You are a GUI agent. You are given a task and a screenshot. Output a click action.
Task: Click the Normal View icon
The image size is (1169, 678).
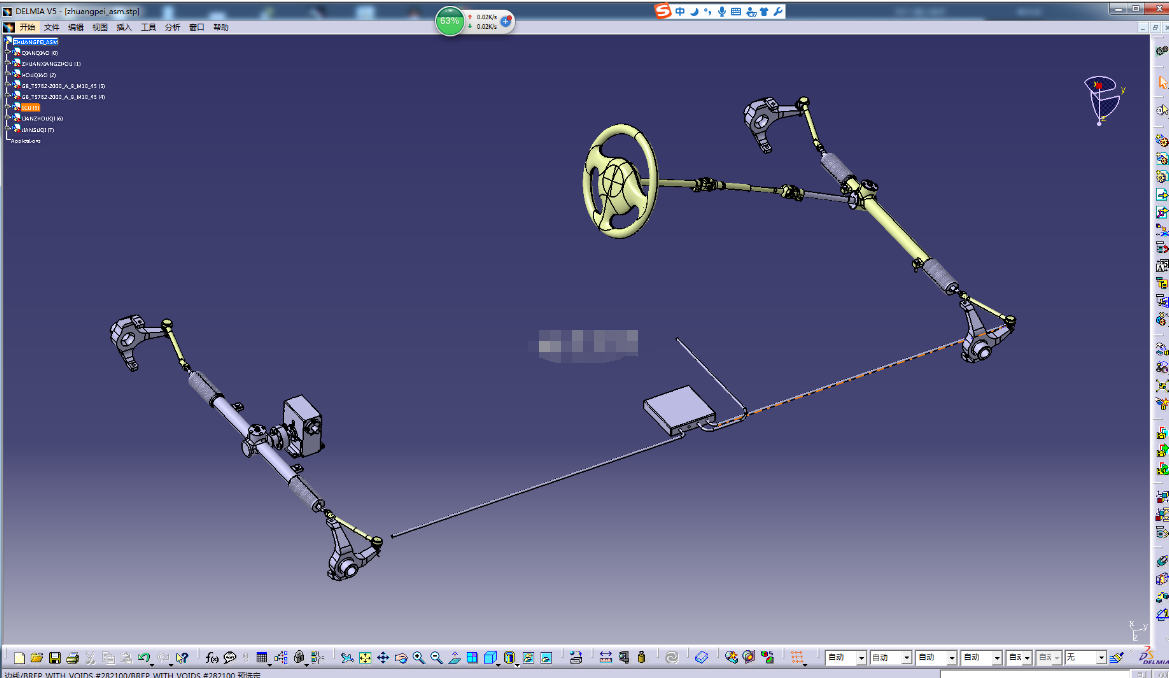coord(455,658)
